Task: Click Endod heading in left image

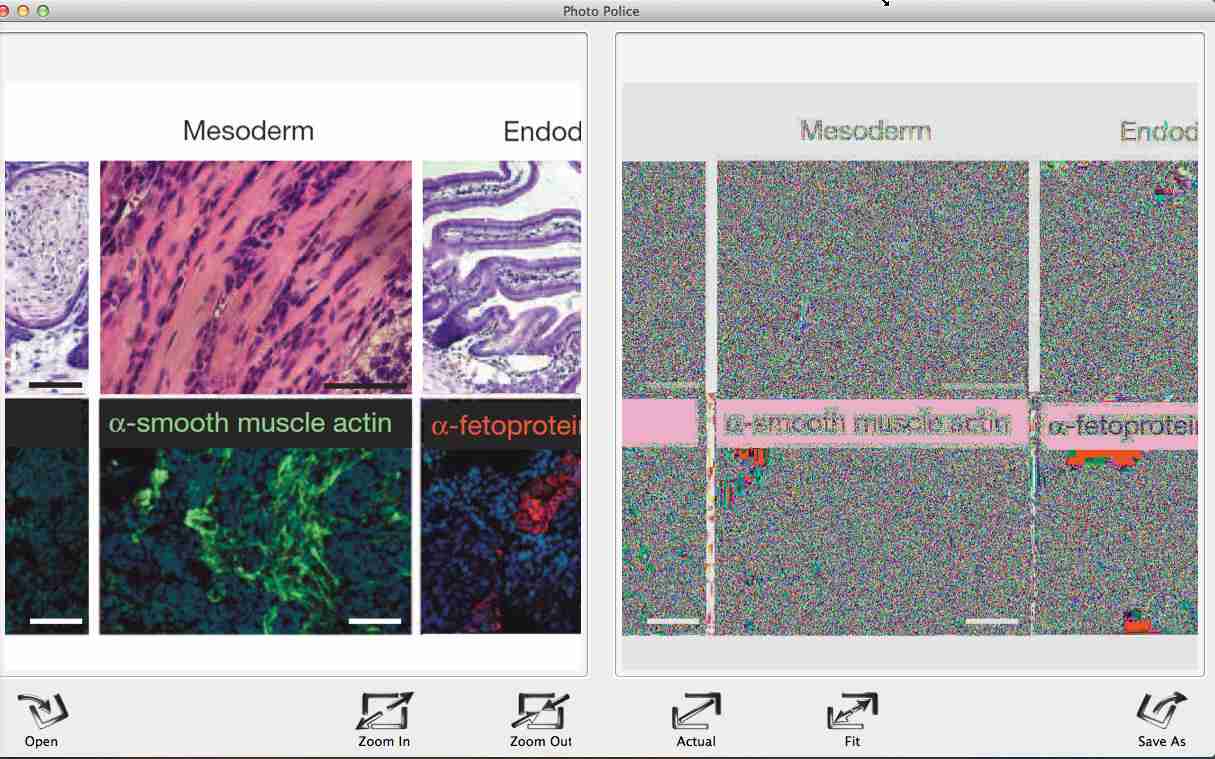Action: 542,131
